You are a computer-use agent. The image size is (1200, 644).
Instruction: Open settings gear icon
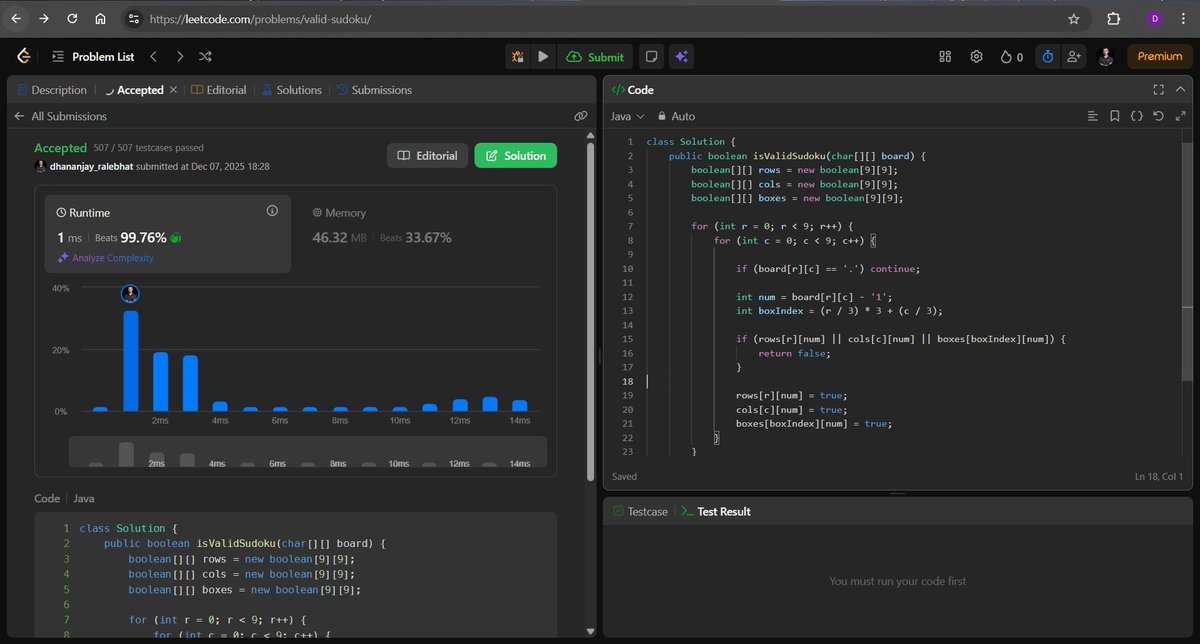tap(977, 57)
